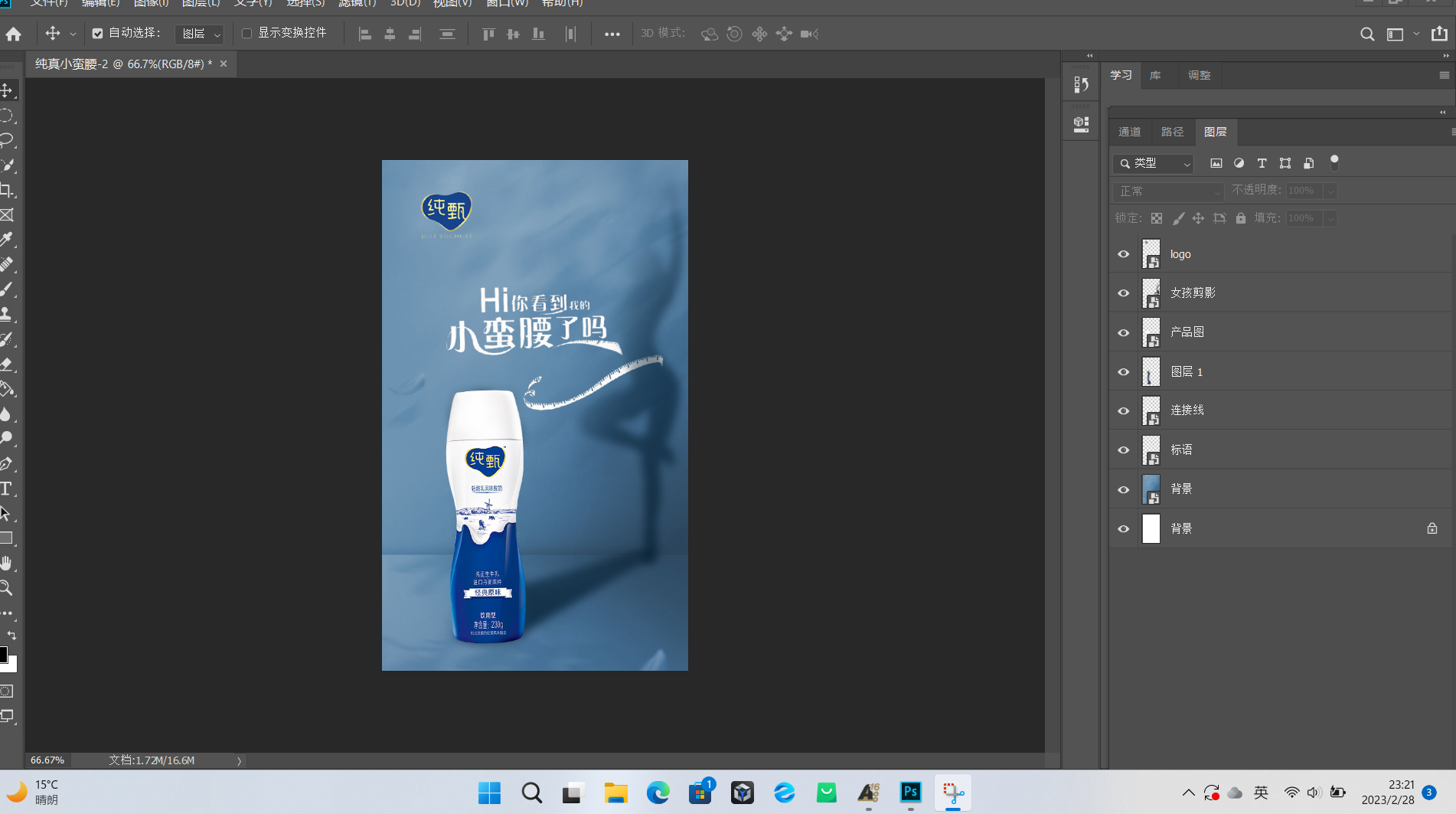Select the Paint Bucket tool
Viewport: 1456px width, 814px height.
point(6,389)
